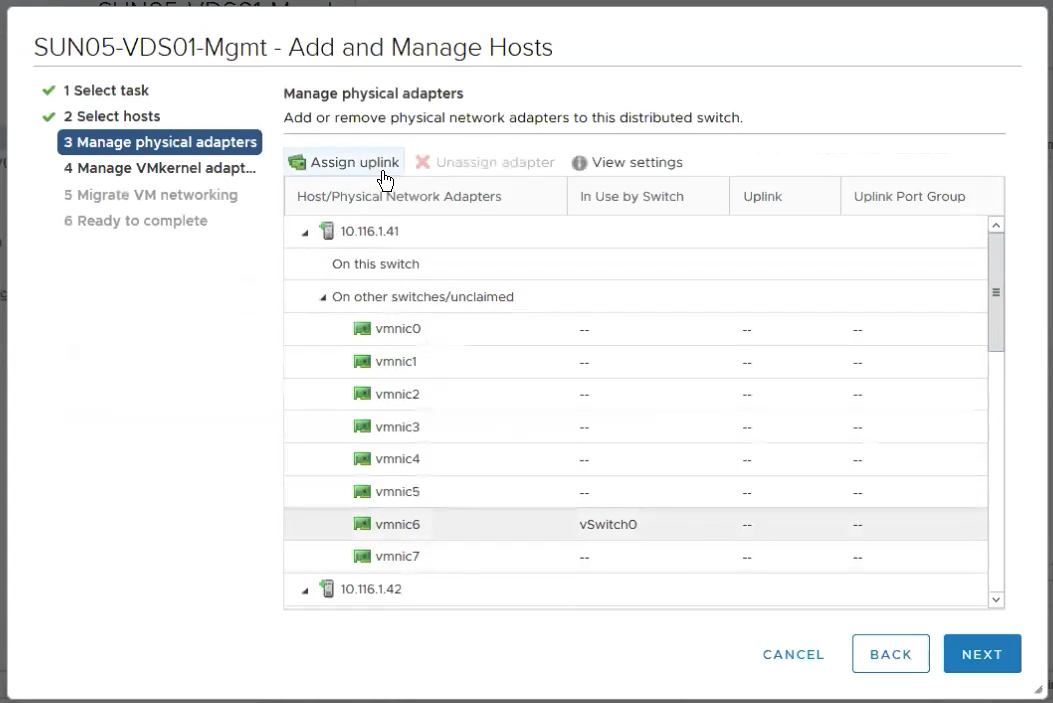Click the scrollbar down arrow
The image size is (1053, 703).
996,600
